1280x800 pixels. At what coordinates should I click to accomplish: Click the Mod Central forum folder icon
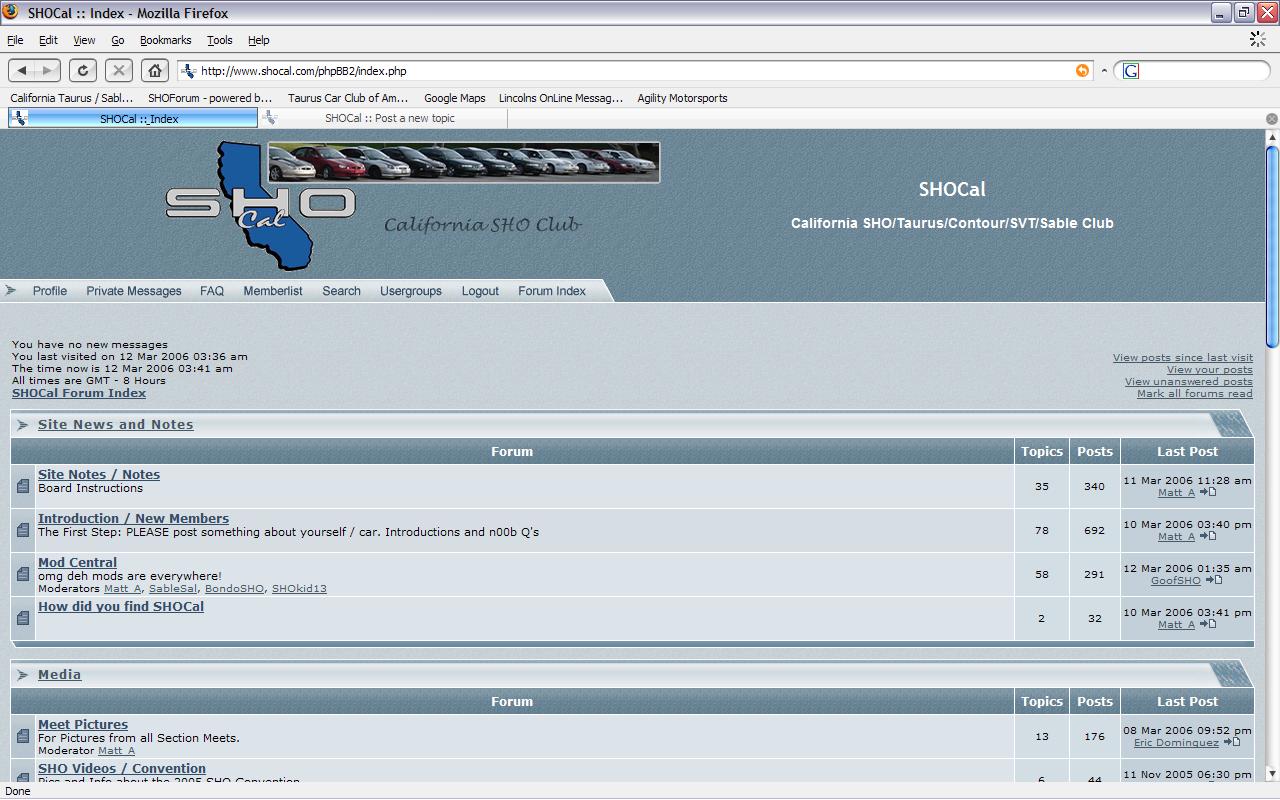coord(23,574)
